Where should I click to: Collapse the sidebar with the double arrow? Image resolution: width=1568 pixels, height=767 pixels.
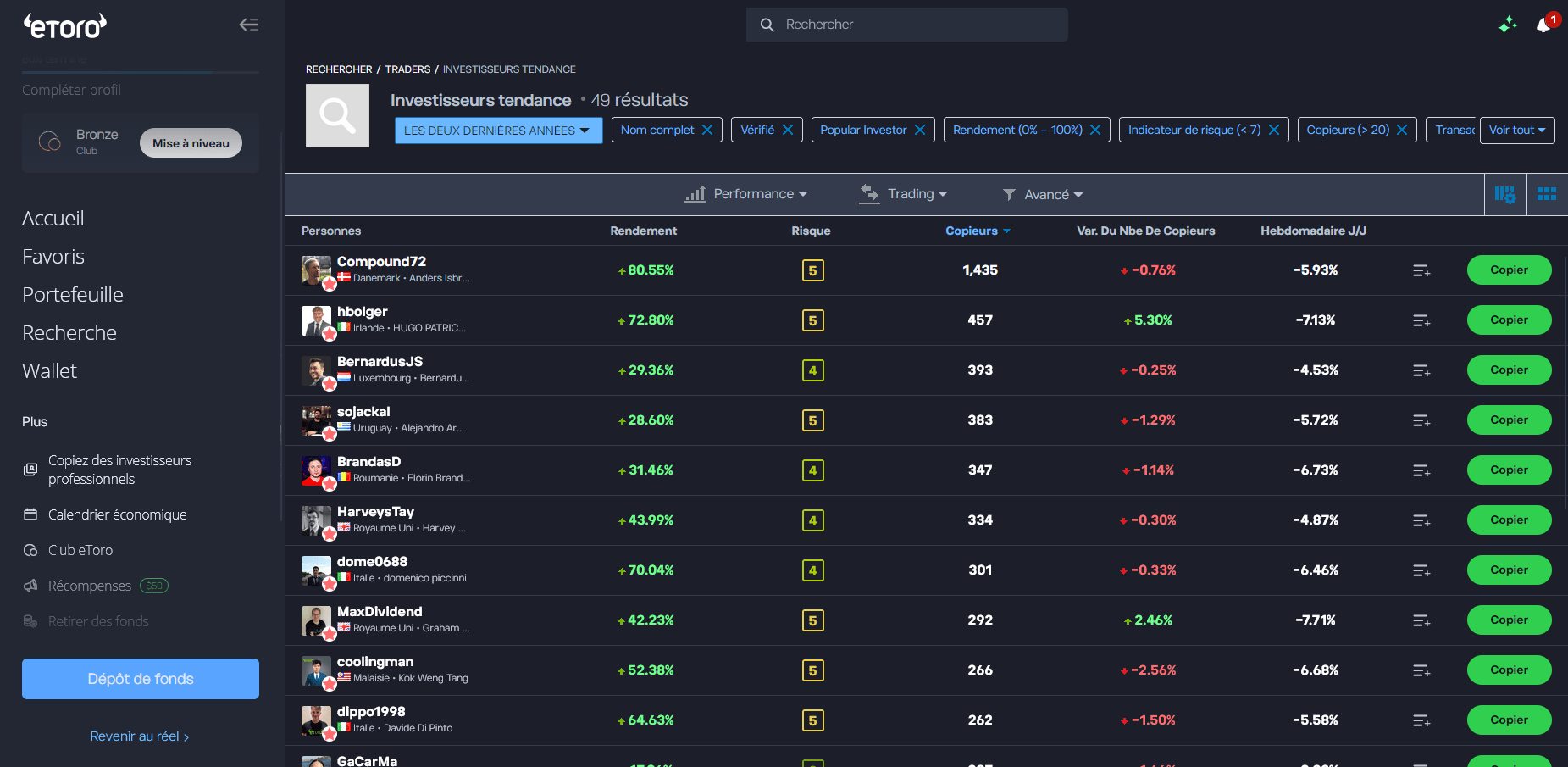tap(248, 25)
